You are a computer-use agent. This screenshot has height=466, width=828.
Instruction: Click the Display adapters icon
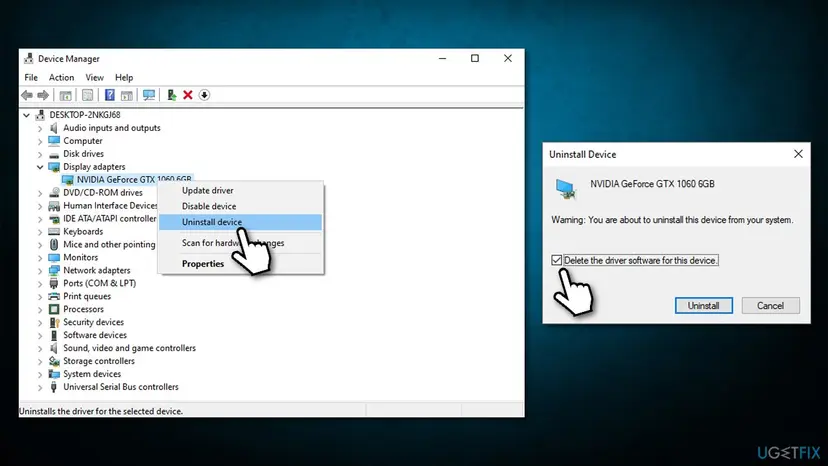[54, 167]
